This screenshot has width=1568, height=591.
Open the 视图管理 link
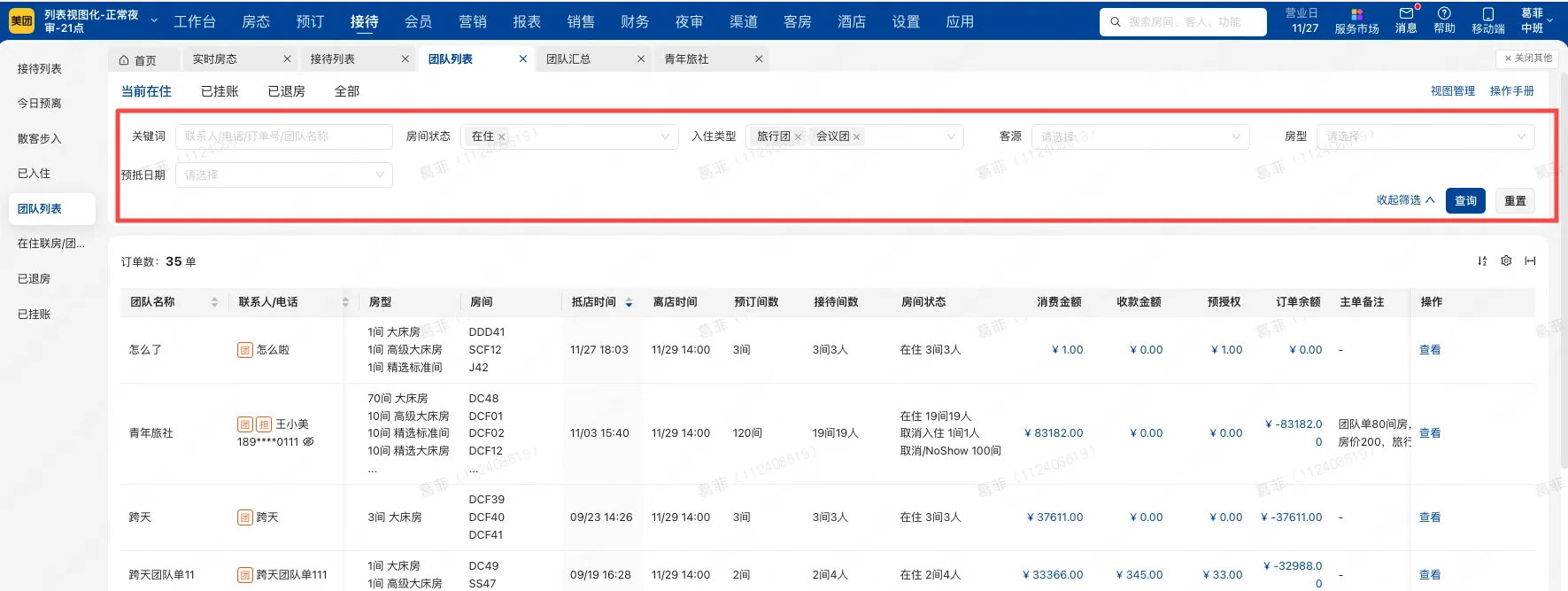pos(1453,91)
